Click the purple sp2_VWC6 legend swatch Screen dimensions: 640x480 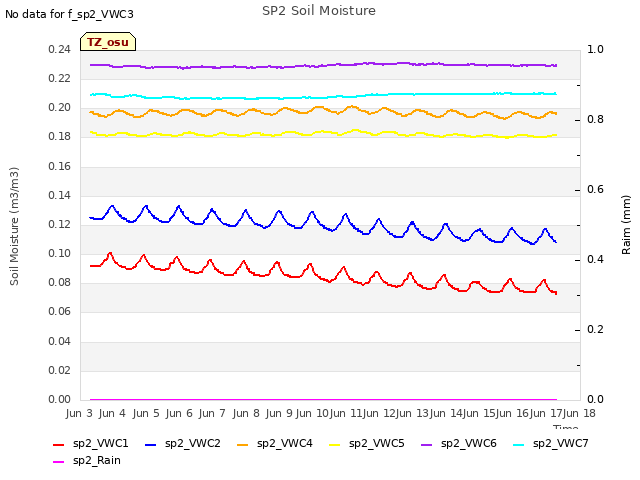click(x=427, y=444)
